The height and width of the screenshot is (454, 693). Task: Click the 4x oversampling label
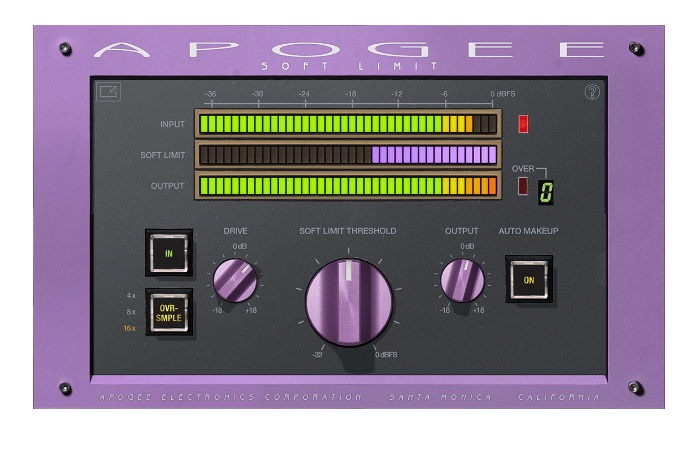click(131, 295)
